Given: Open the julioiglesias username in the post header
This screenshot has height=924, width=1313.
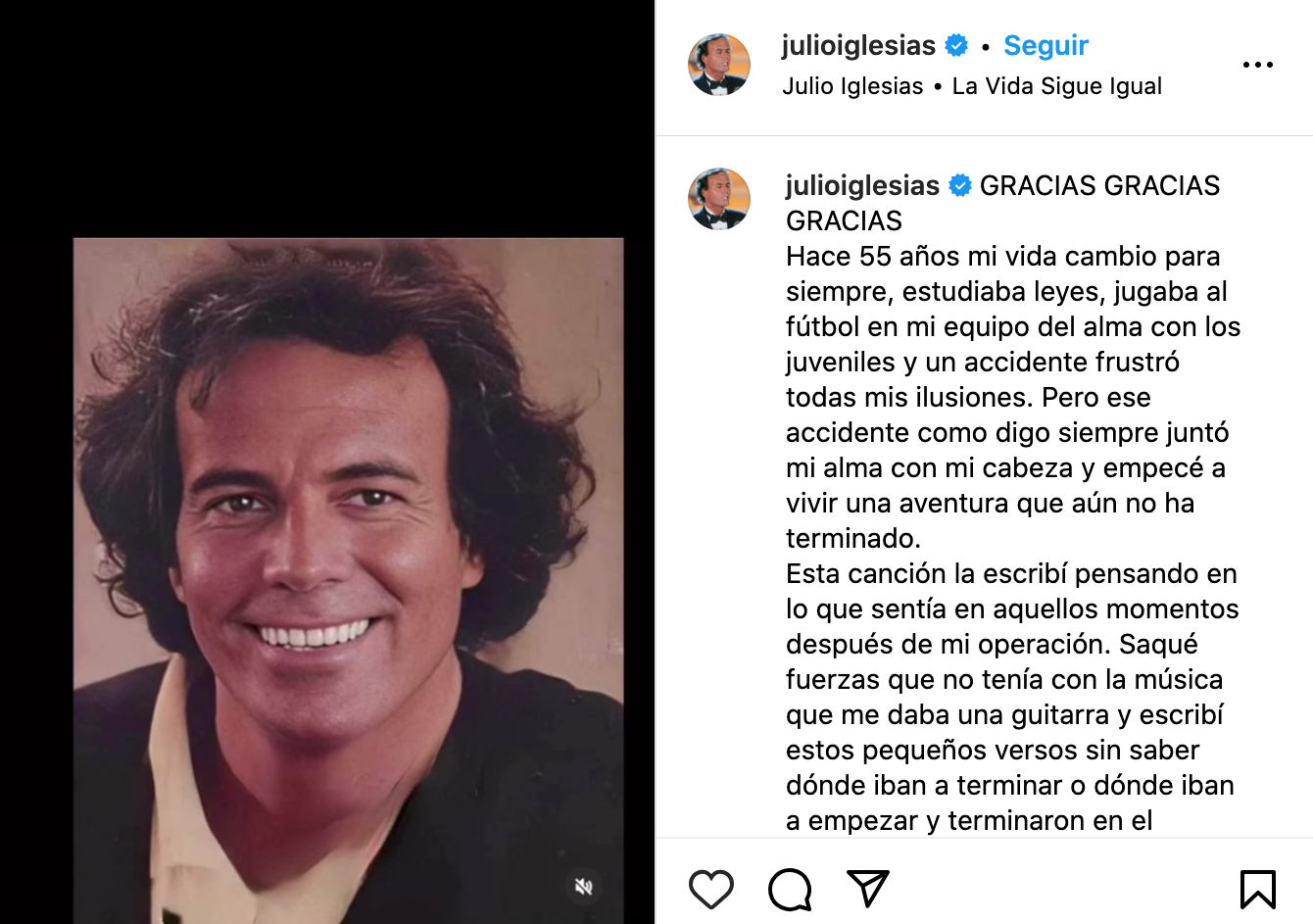Looking at the screenshot, I should 858,45.
